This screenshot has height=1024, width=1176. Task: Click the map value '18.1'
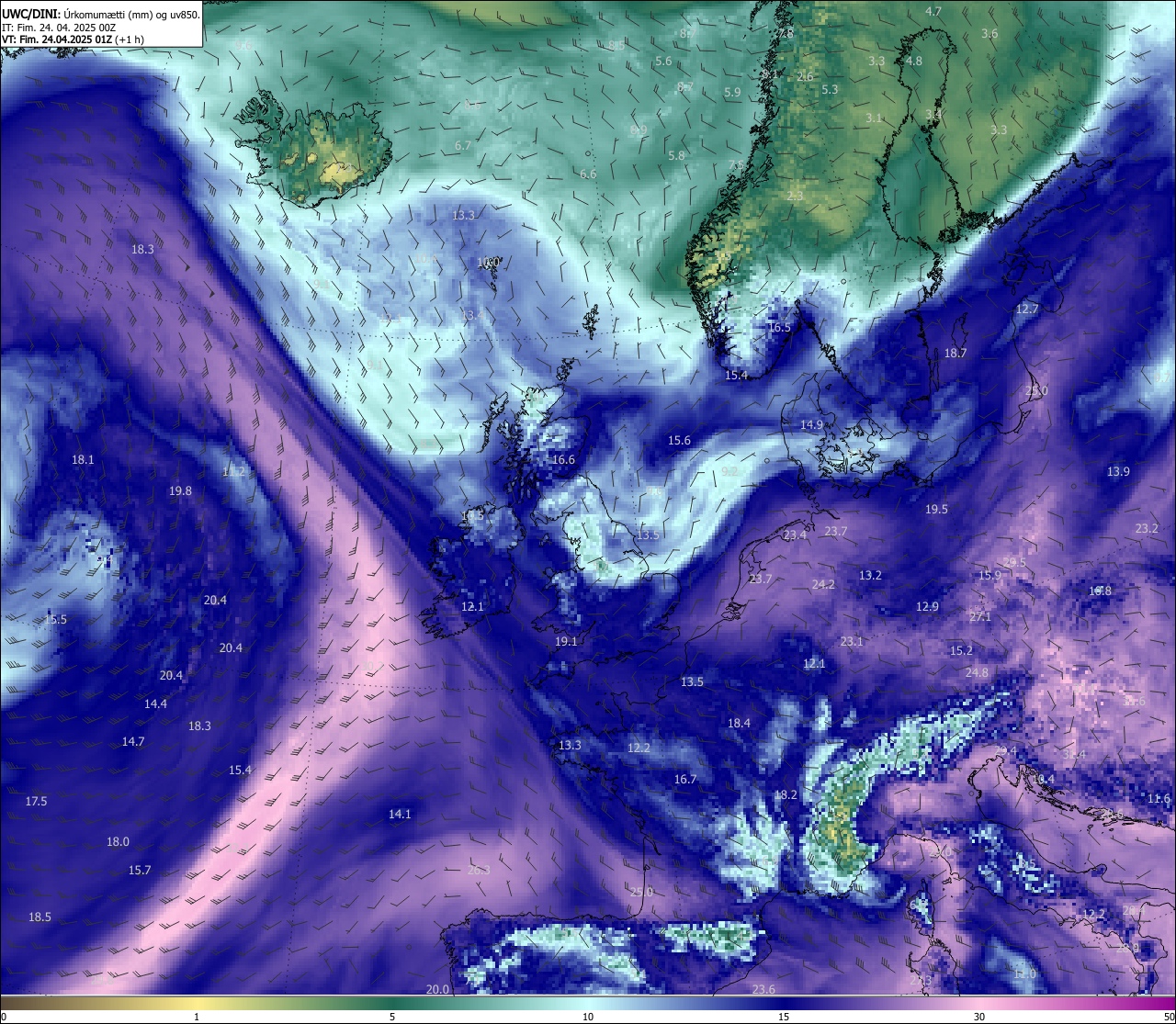pos(83,459)
